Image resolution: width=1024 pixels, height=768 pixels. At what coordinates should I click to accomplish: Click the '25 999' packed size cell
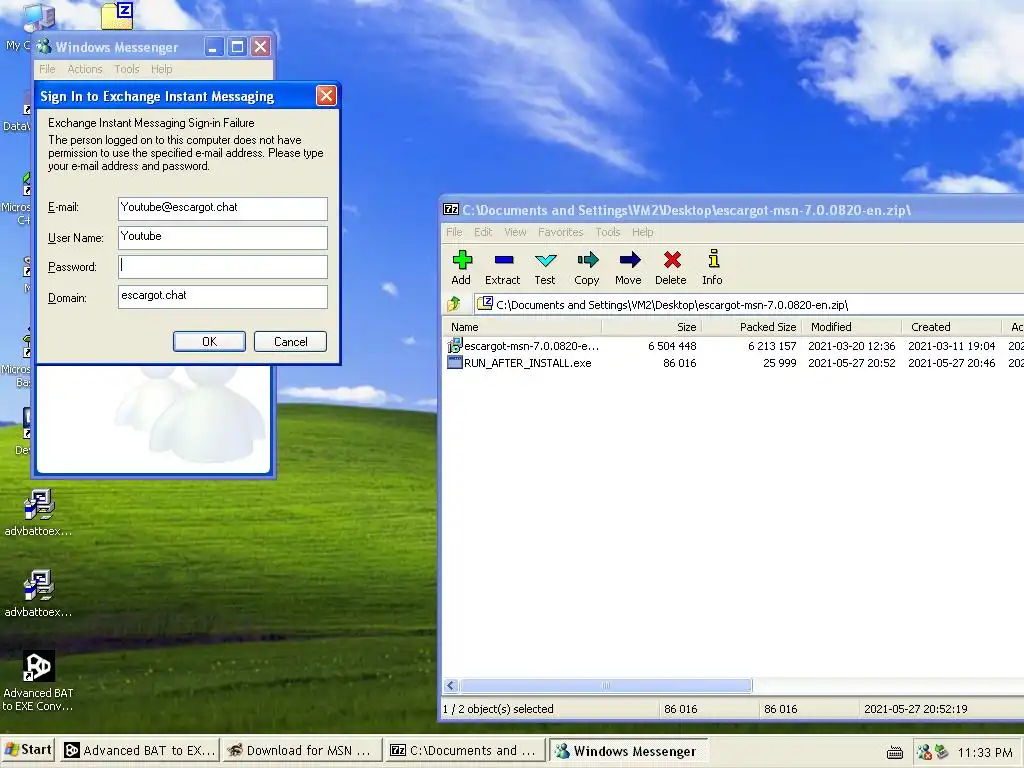pos(780,363)
